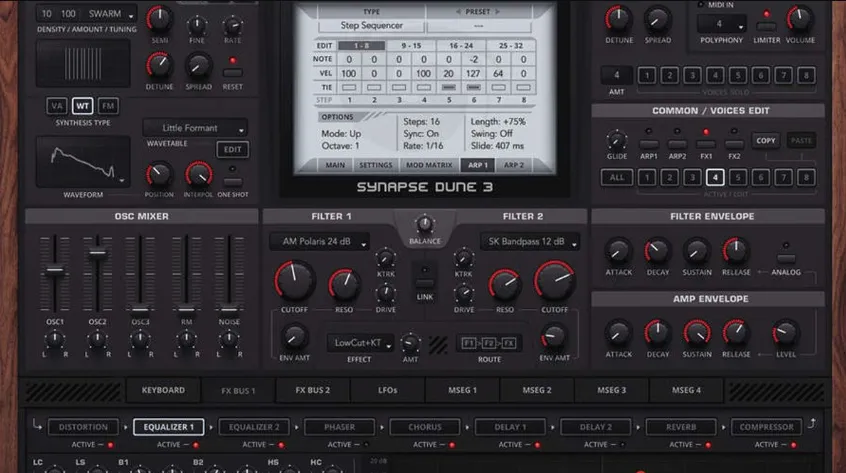Image resolution: width=846 pixels, height=473 pixels.
Task: Click the Filter 1 DRIVE knob
Action: pos(385,293)
